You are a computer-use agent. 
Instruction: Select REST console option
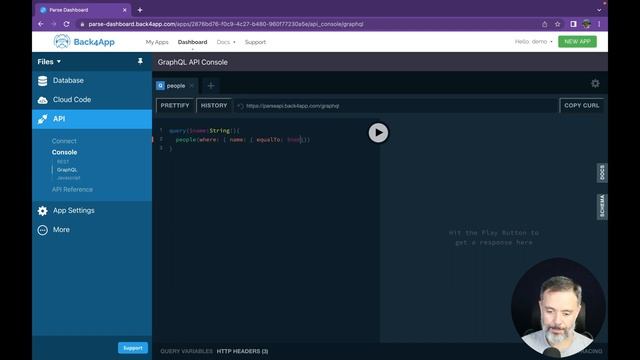tap(63, 162)
